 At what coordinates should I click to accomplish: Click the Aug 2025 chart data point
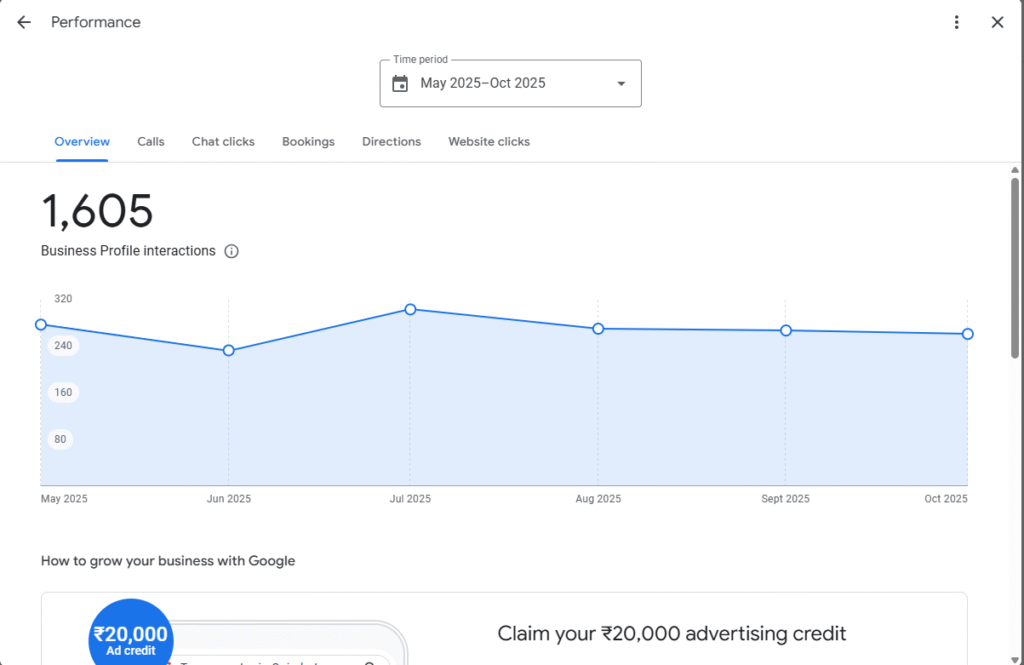[x=598, y=328]
